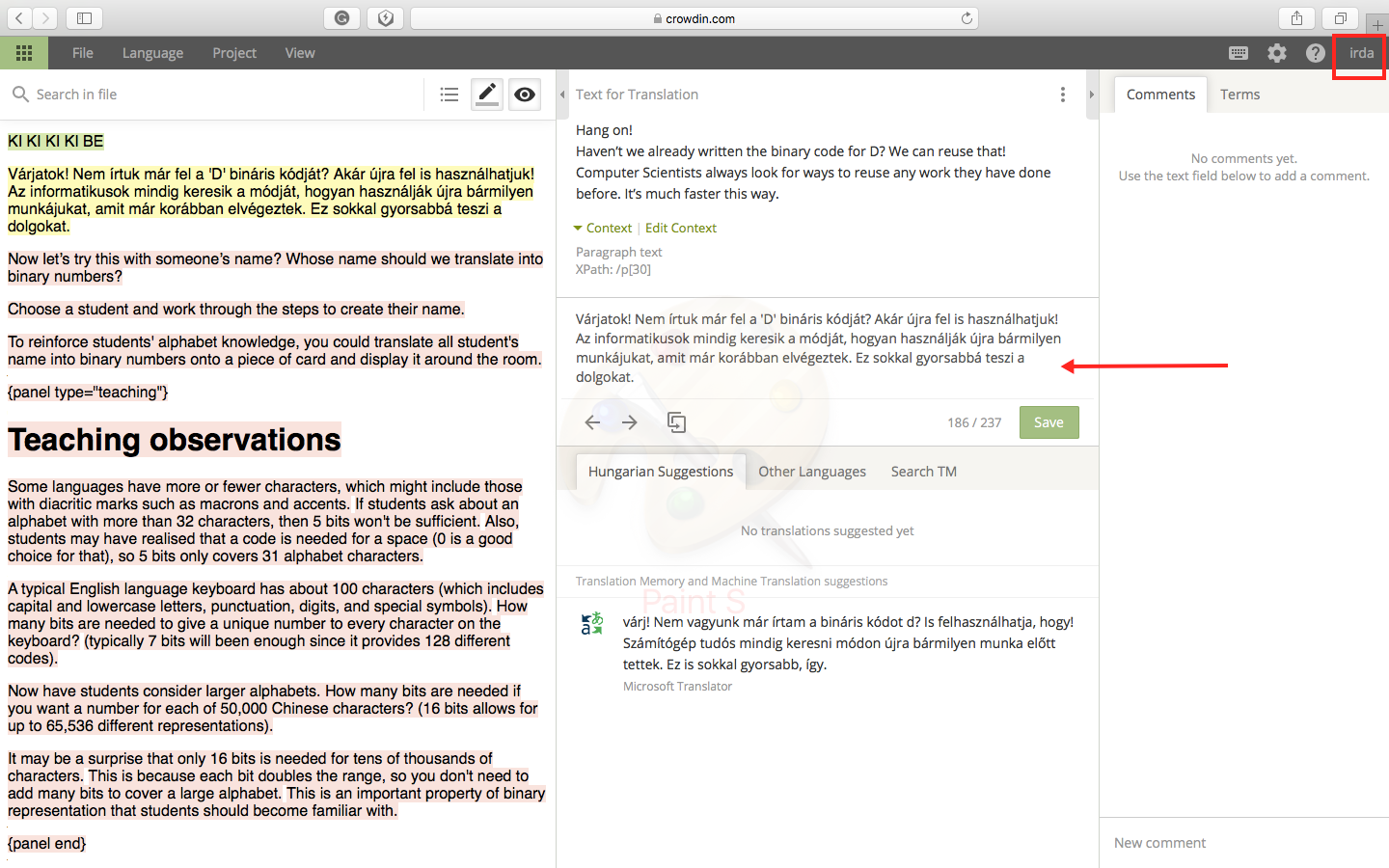Go to the next string arrow
Viewport: 1389px width, 868px height.
click(630, 422)
